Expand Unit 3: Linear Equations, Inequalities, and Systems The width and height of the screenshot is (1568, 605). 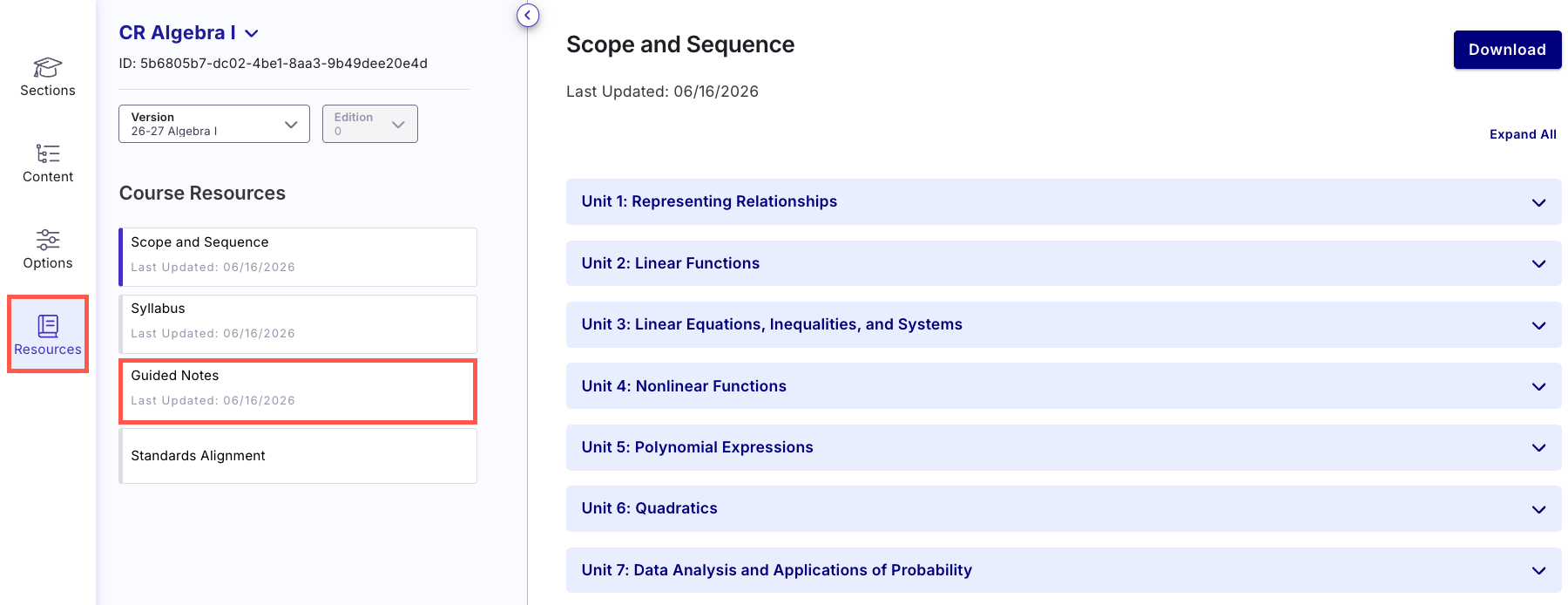1064,324
